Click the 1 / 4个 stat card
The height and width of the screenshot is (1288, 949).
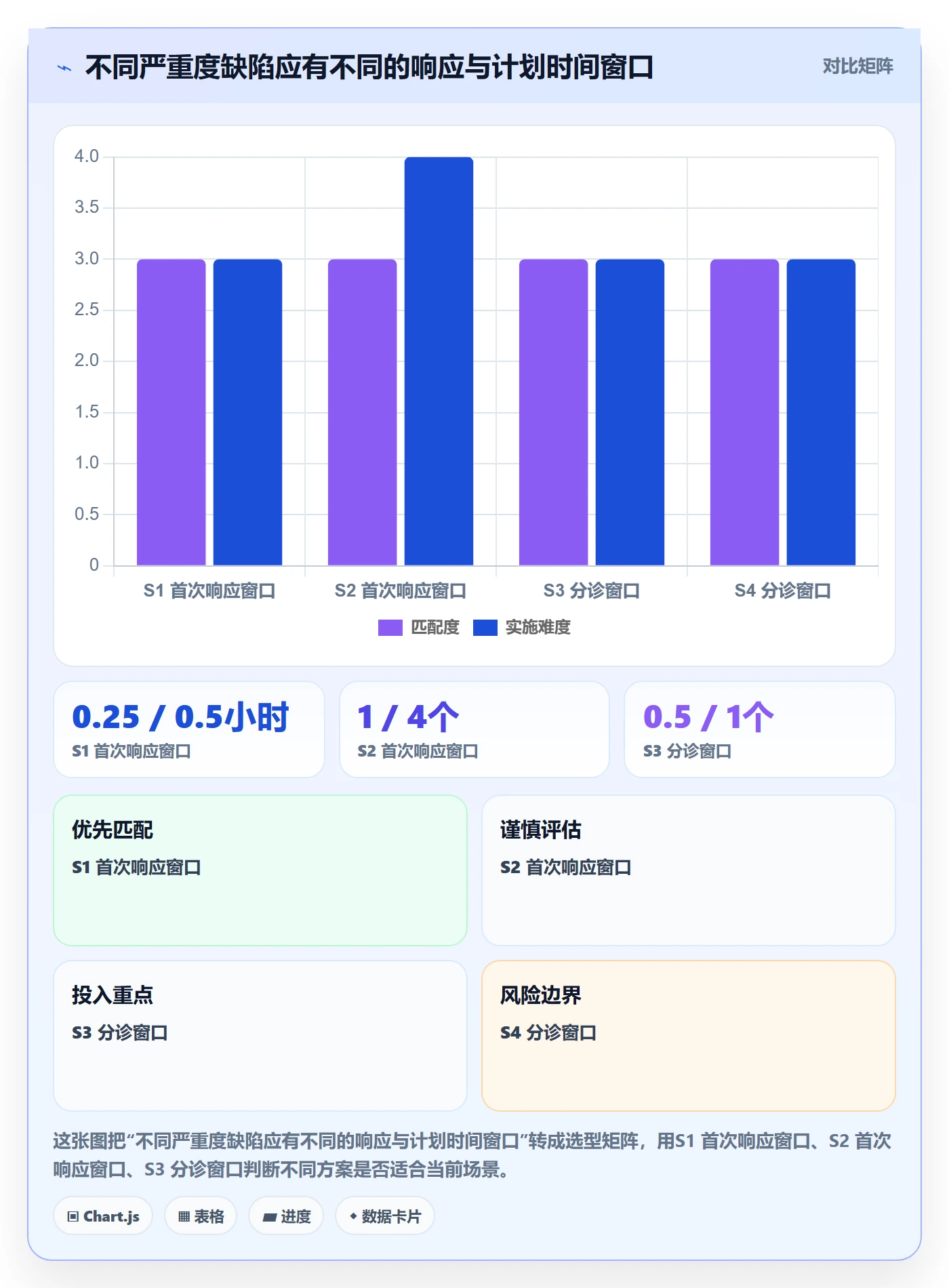(x=474, y=729)
